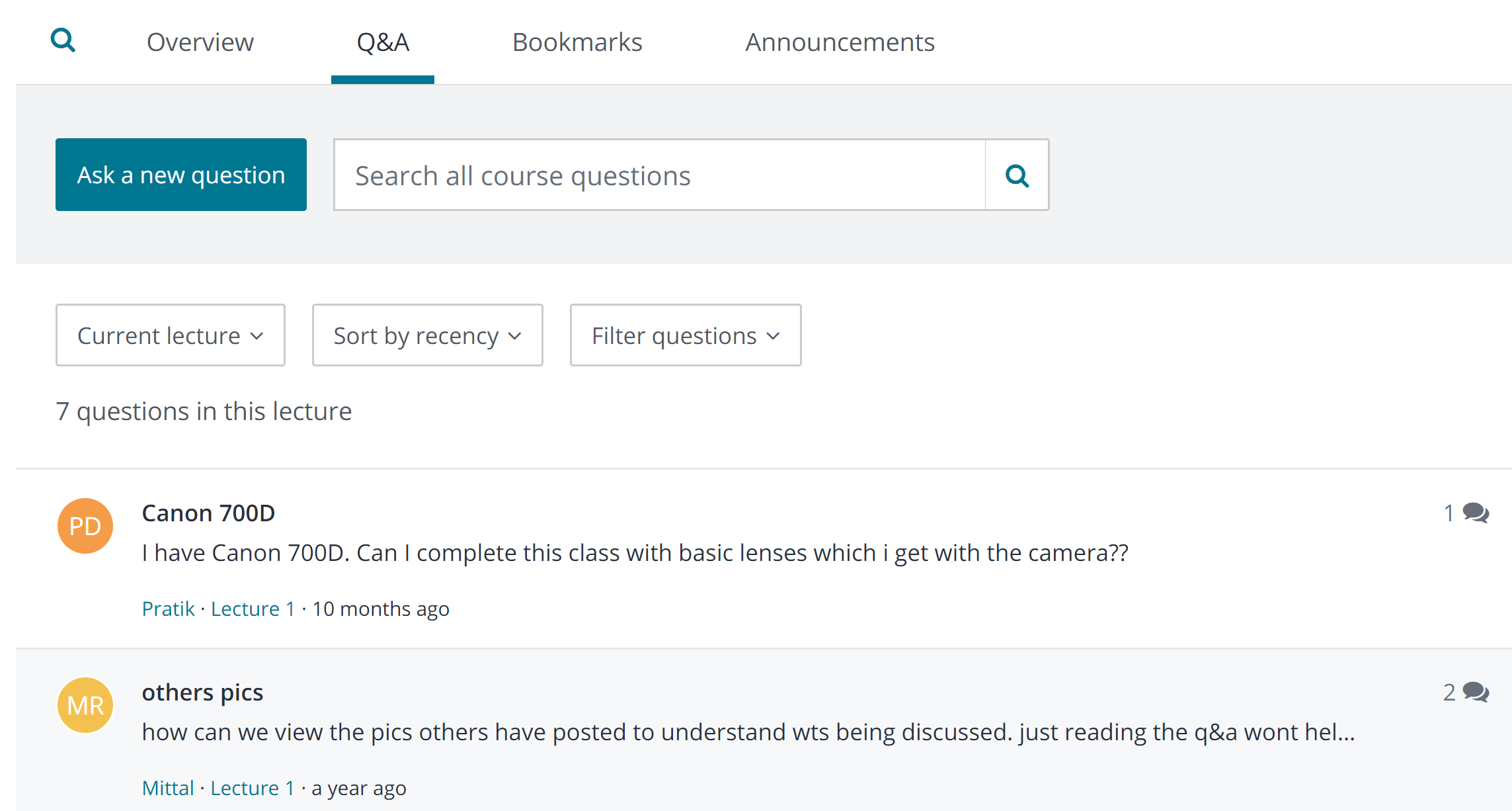This screenshot has height=811, width=1512.
Task: Open the Canon 700D question title
Action: point(208,513)
